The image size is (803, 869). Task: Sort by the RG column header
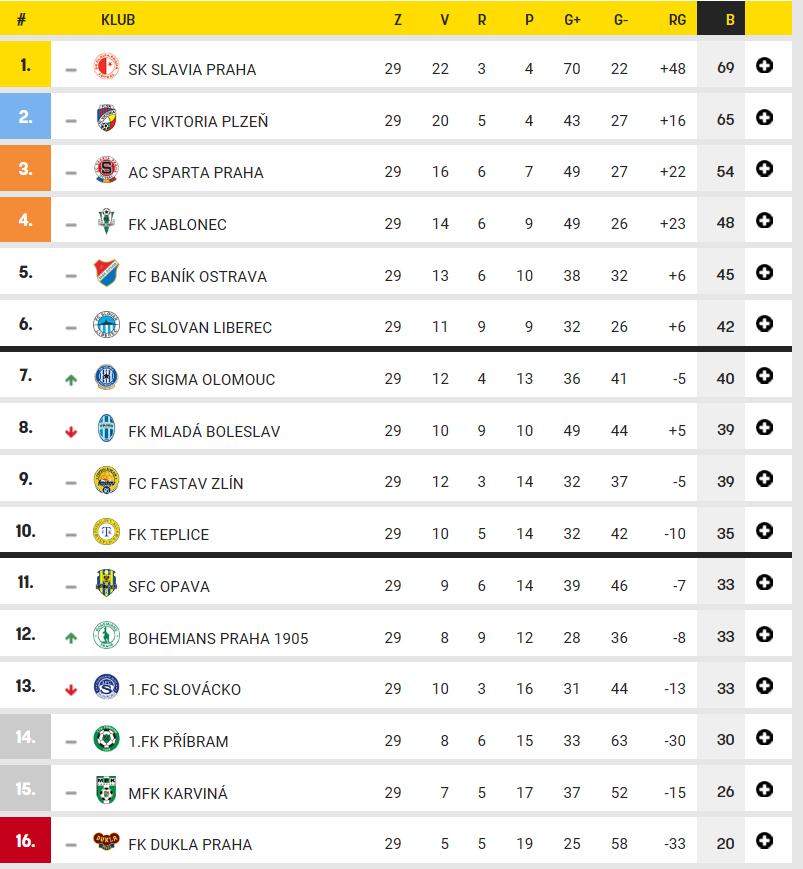(x=677, y=20)
